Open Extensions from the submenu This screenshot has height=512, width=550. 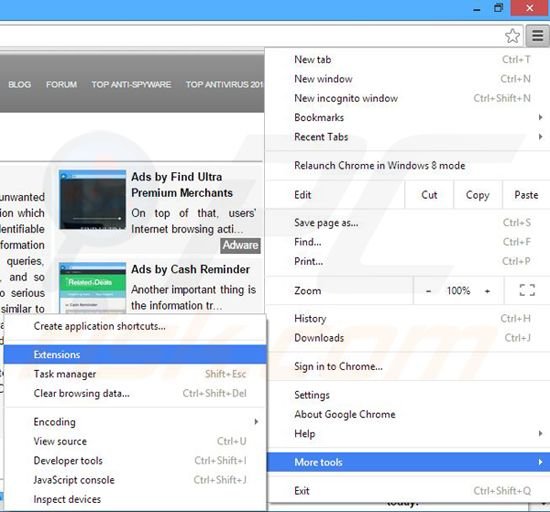coord(135,355)
